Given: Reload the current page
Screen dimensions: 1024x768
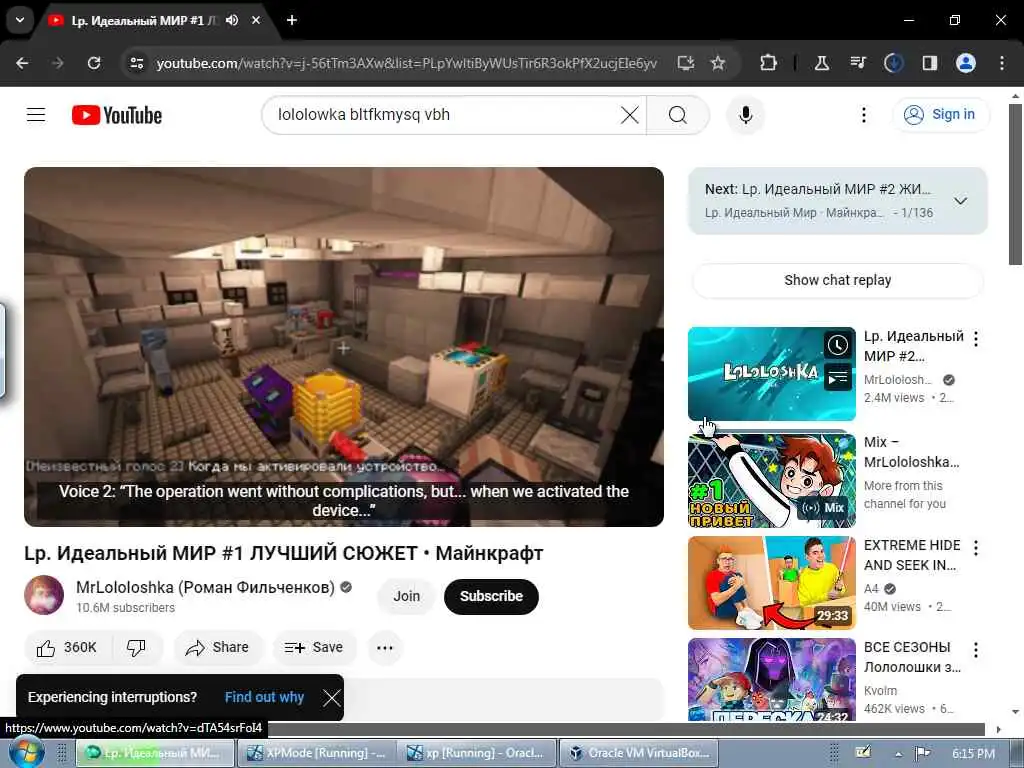Looking at the screenshot, I should point(94,63).
